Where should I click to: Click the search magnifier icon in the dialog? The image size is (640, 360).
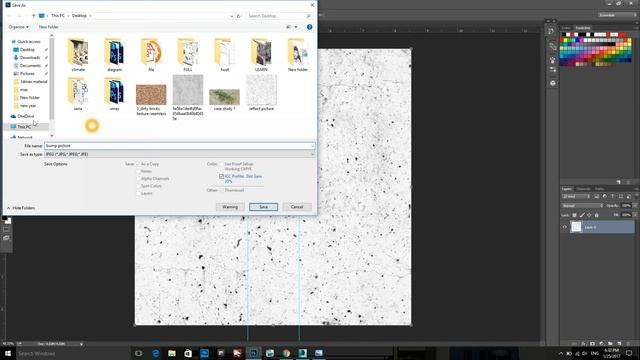[308, 16]
